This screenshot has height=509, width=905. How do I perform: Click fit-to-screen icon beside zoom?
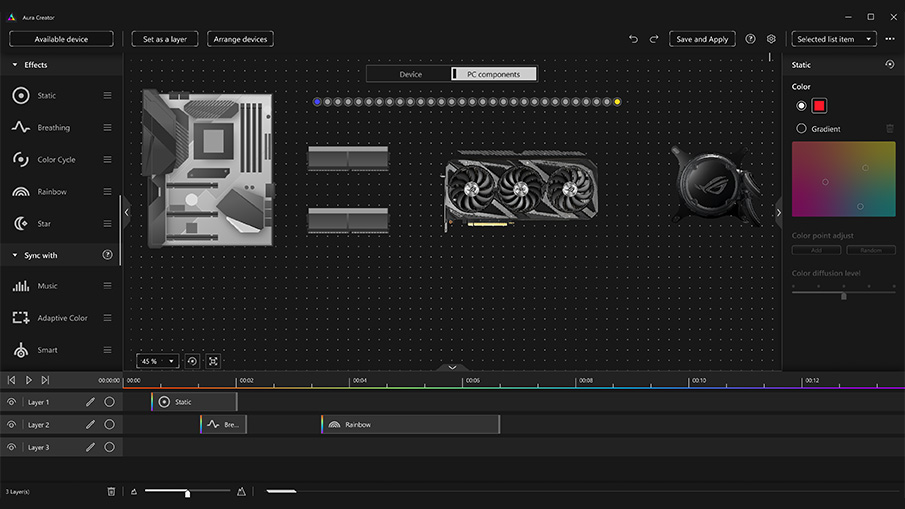[x=213, y=361]
